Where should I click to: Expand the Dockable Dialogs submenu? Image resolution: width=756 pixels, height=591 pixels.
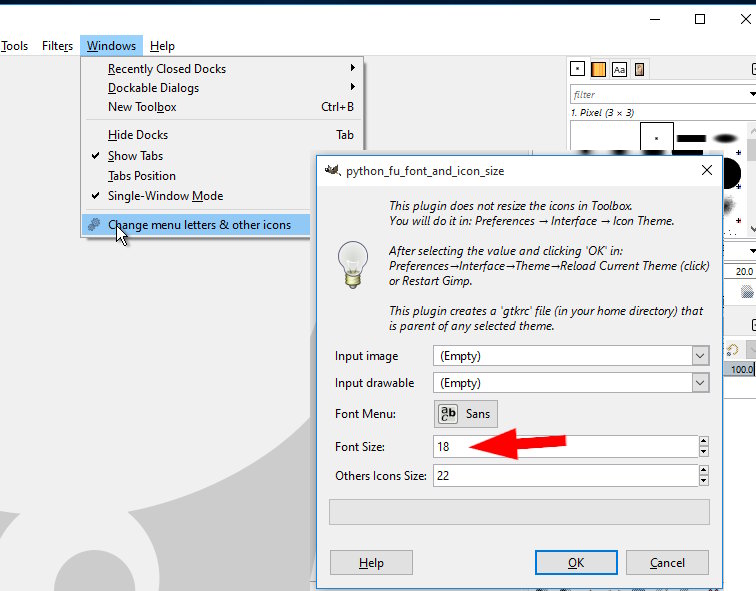(222, 88)
